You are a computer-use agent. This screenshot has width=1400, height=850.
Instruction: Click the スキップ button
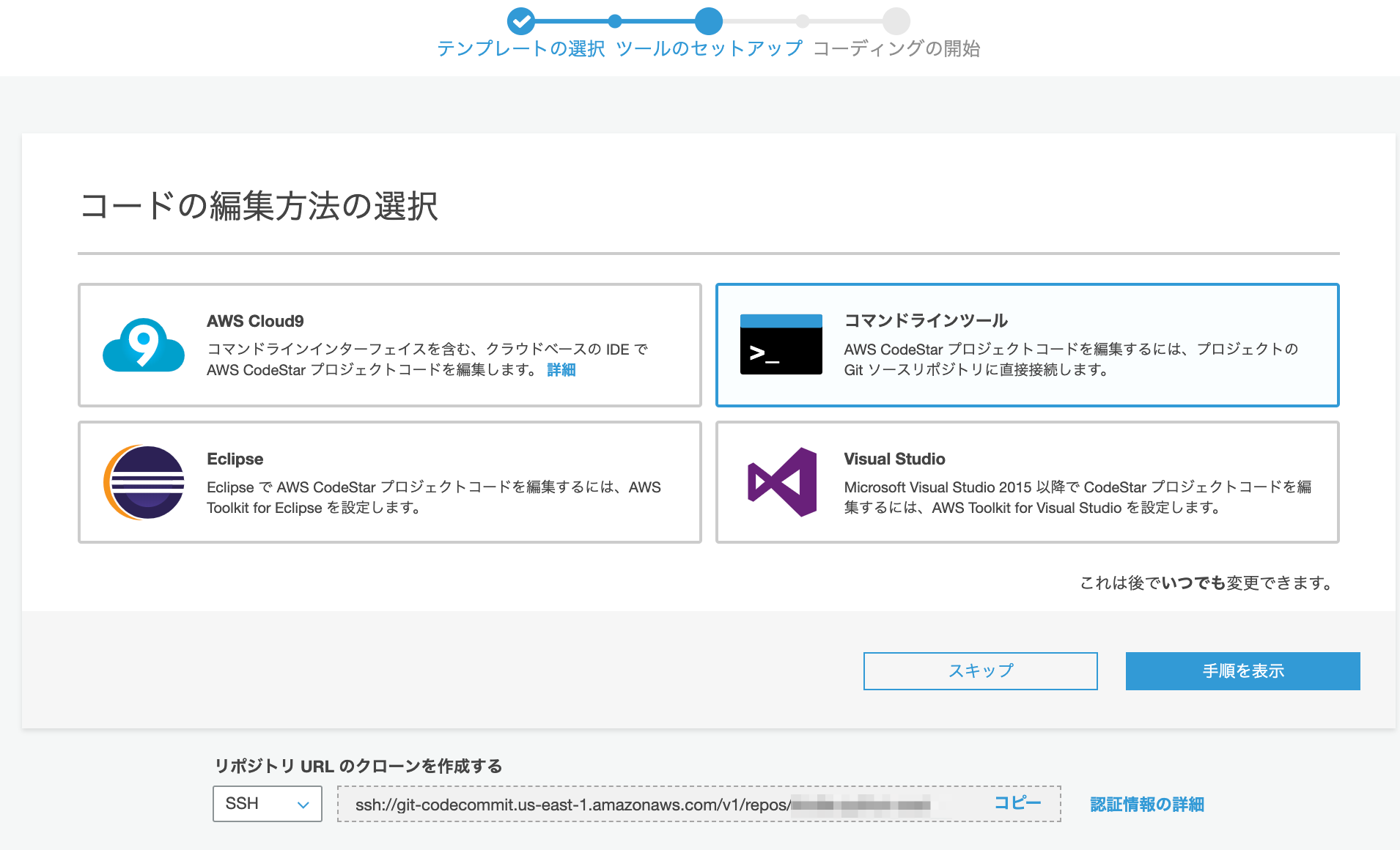pyautogui.click(x=981, y=671)
